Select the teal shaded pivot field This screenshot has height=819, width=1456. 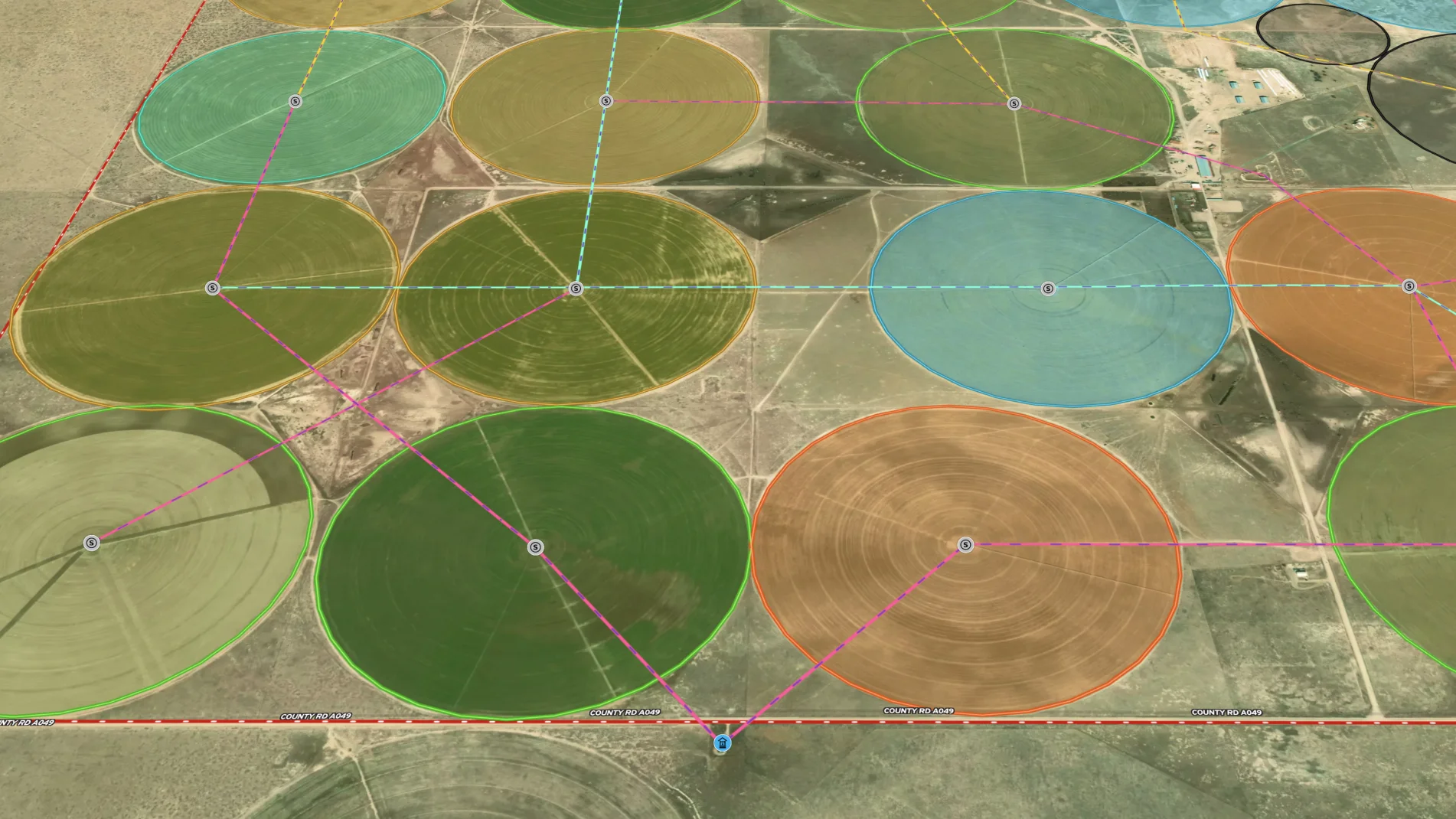click(292, 107)
